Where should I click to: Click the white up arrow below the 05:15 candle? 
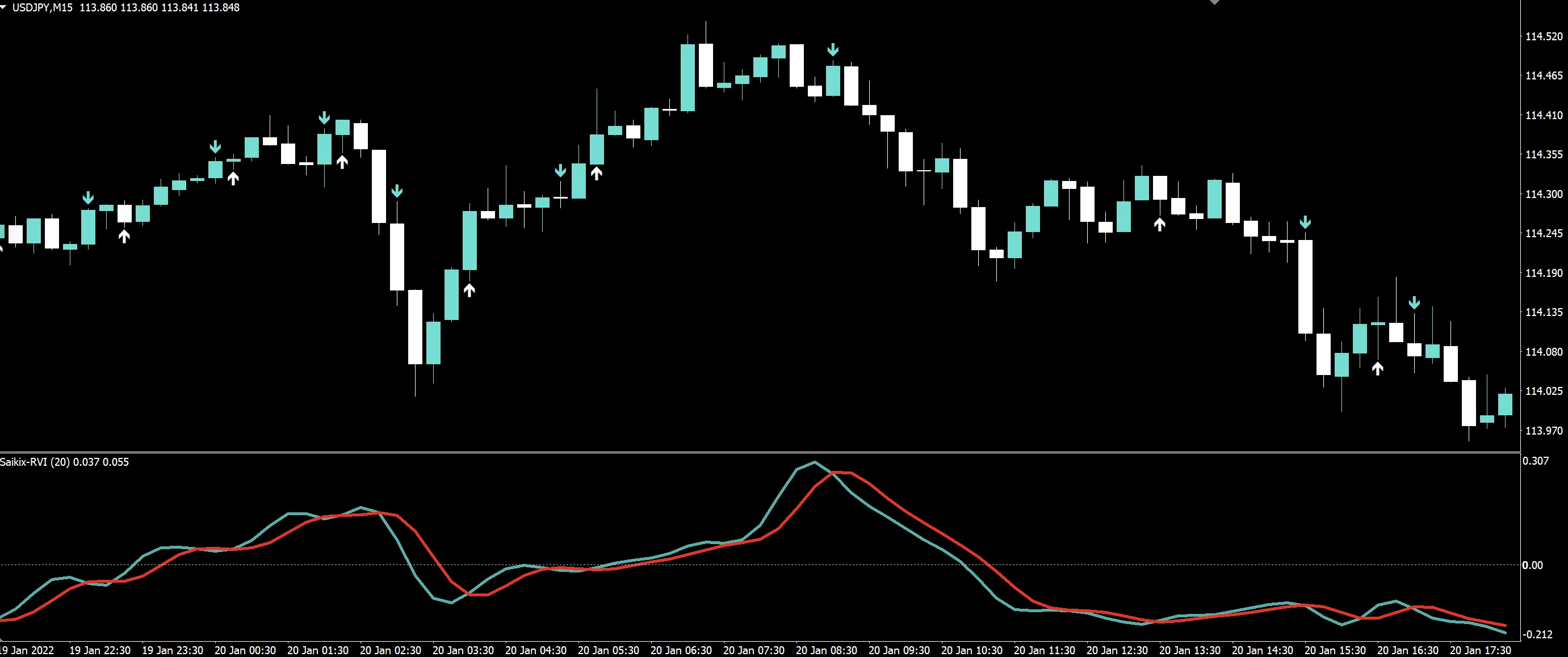(597, 174)
